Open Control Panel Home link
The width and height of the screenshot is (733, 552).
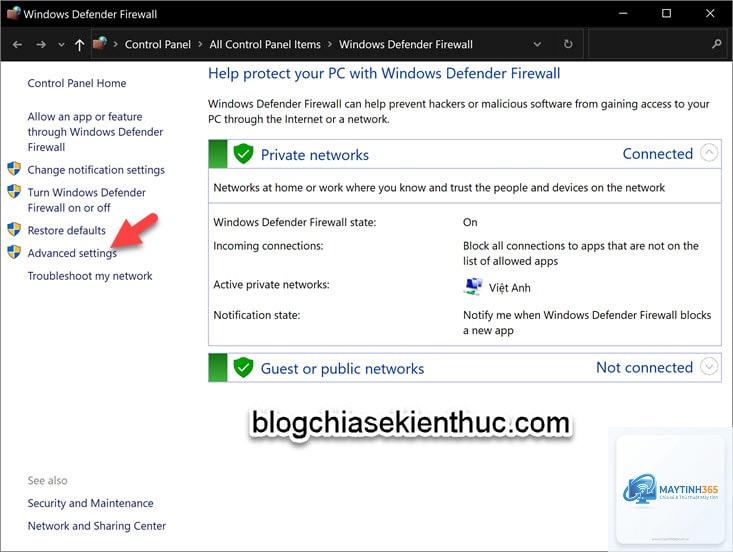[x=77, y=83]
